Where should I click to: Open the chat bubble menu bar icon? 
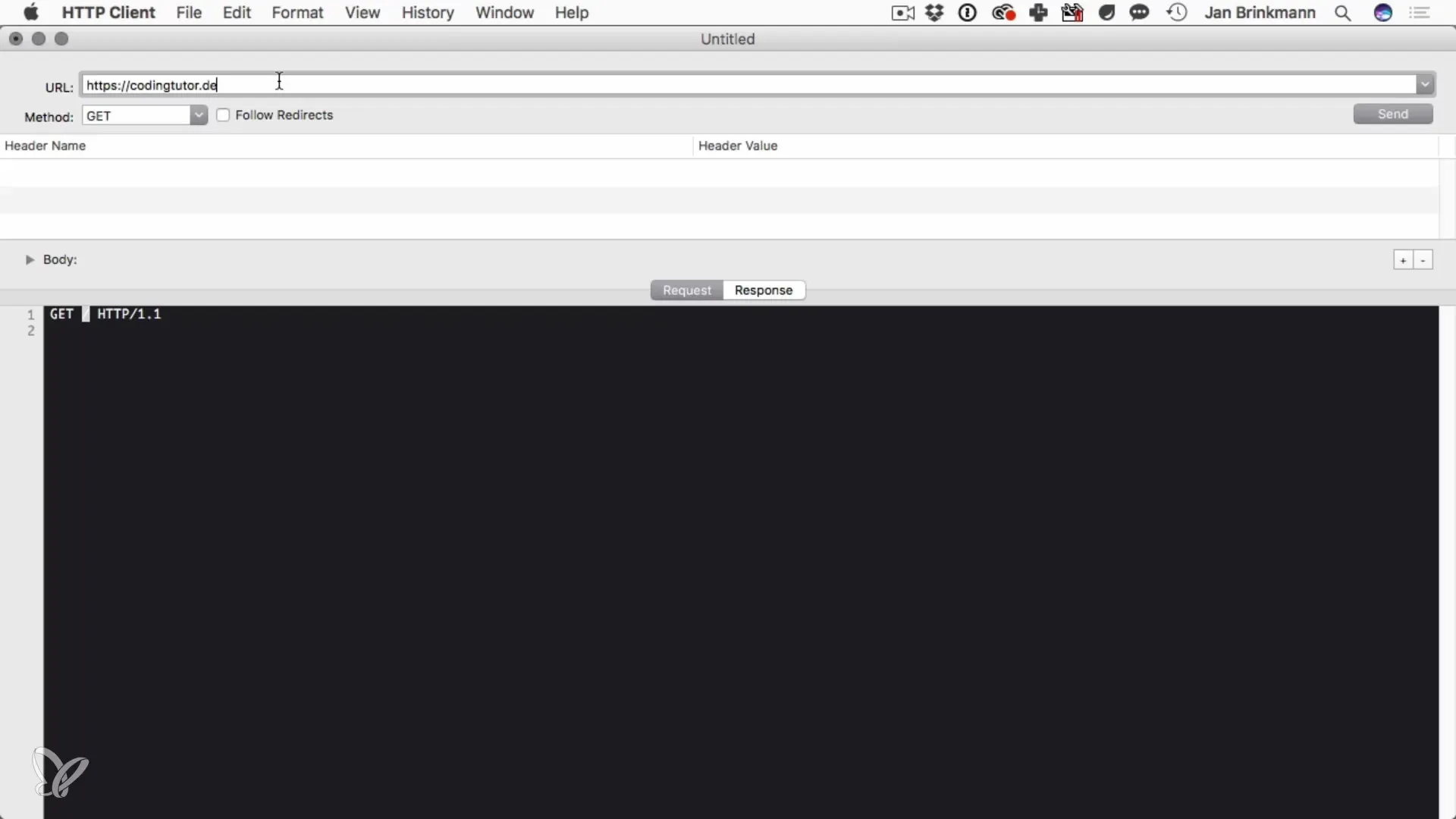1139,13
